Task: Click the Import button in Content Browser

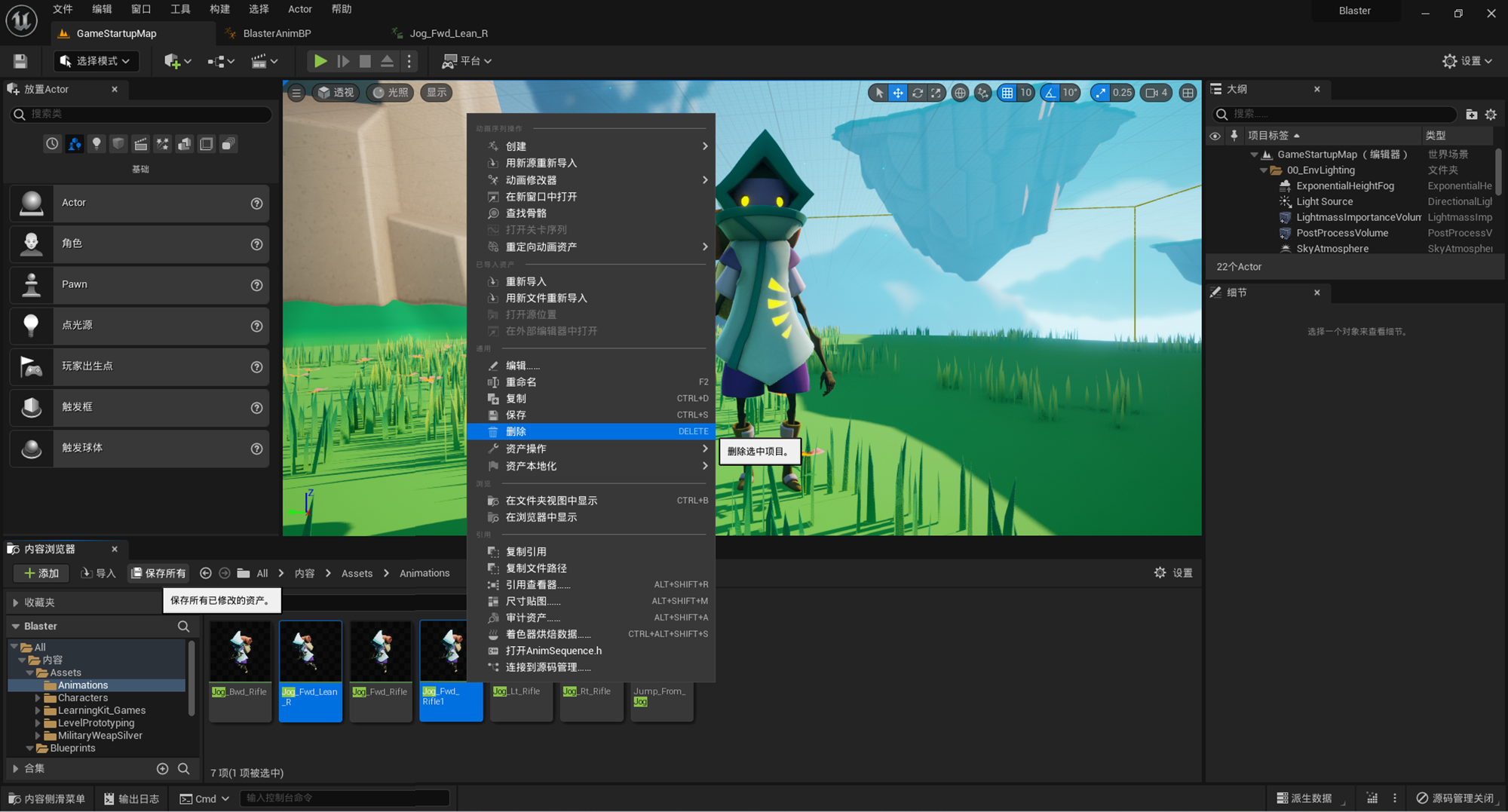Action: (x=98, y=573)
